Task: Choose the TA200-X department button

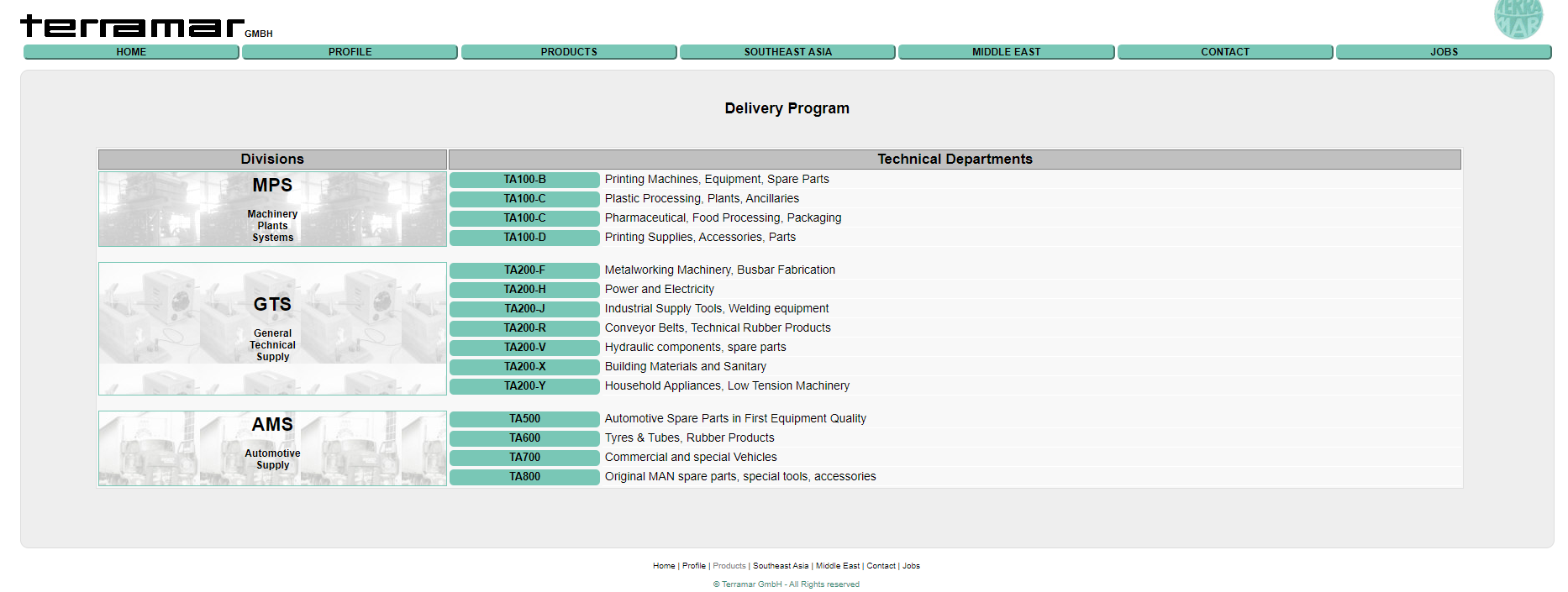Action: [x=524, y=367]
